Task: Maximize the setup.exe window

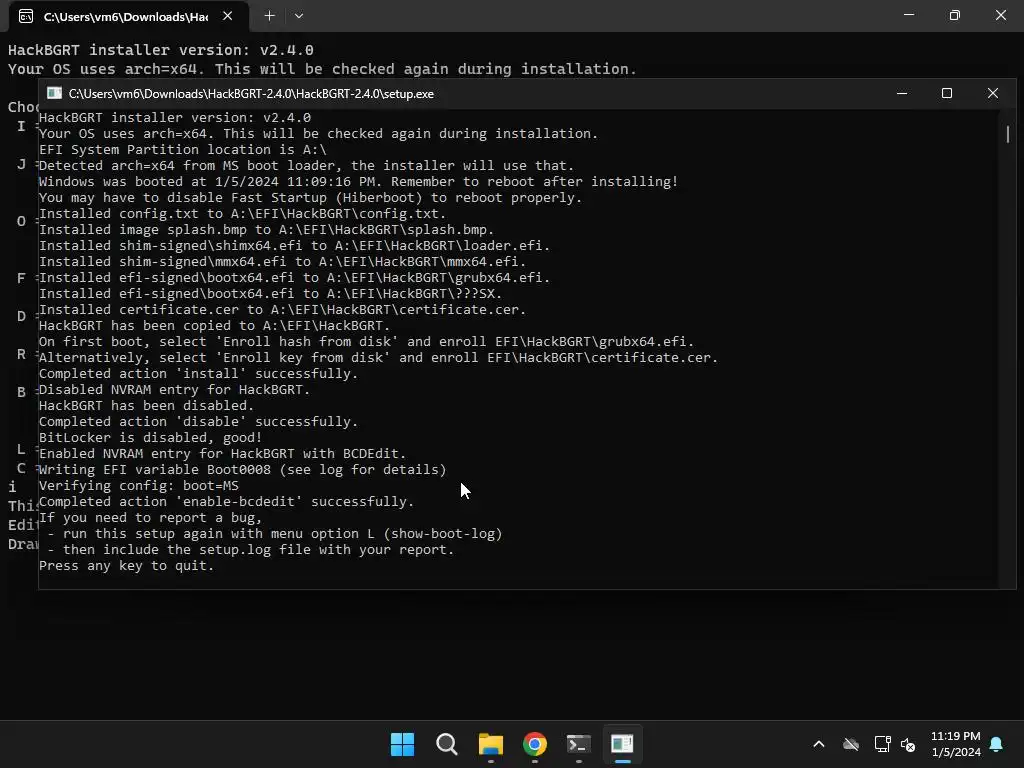Action: pos(946,93)
